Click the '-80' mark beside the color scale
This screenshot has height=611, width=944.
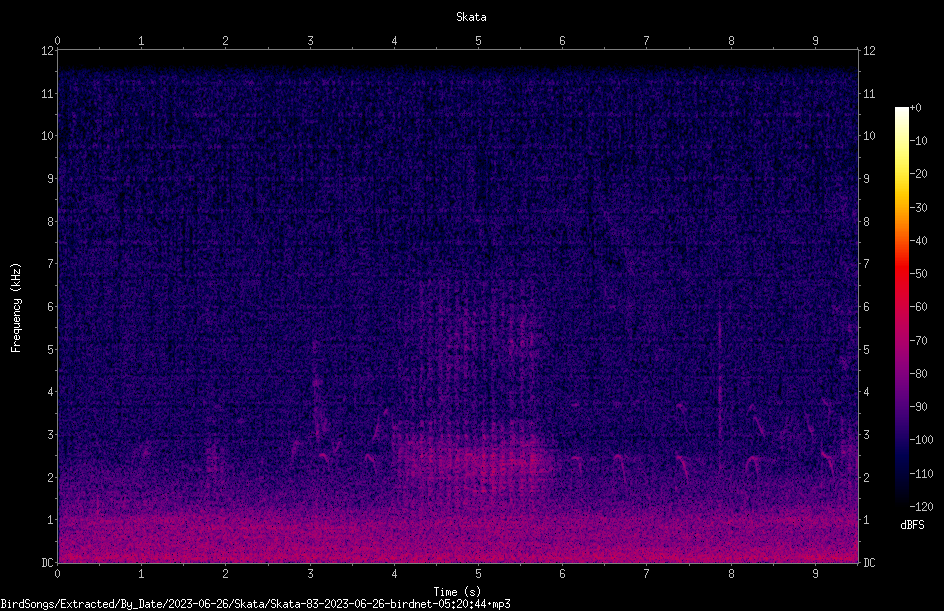tap(919, 373)
